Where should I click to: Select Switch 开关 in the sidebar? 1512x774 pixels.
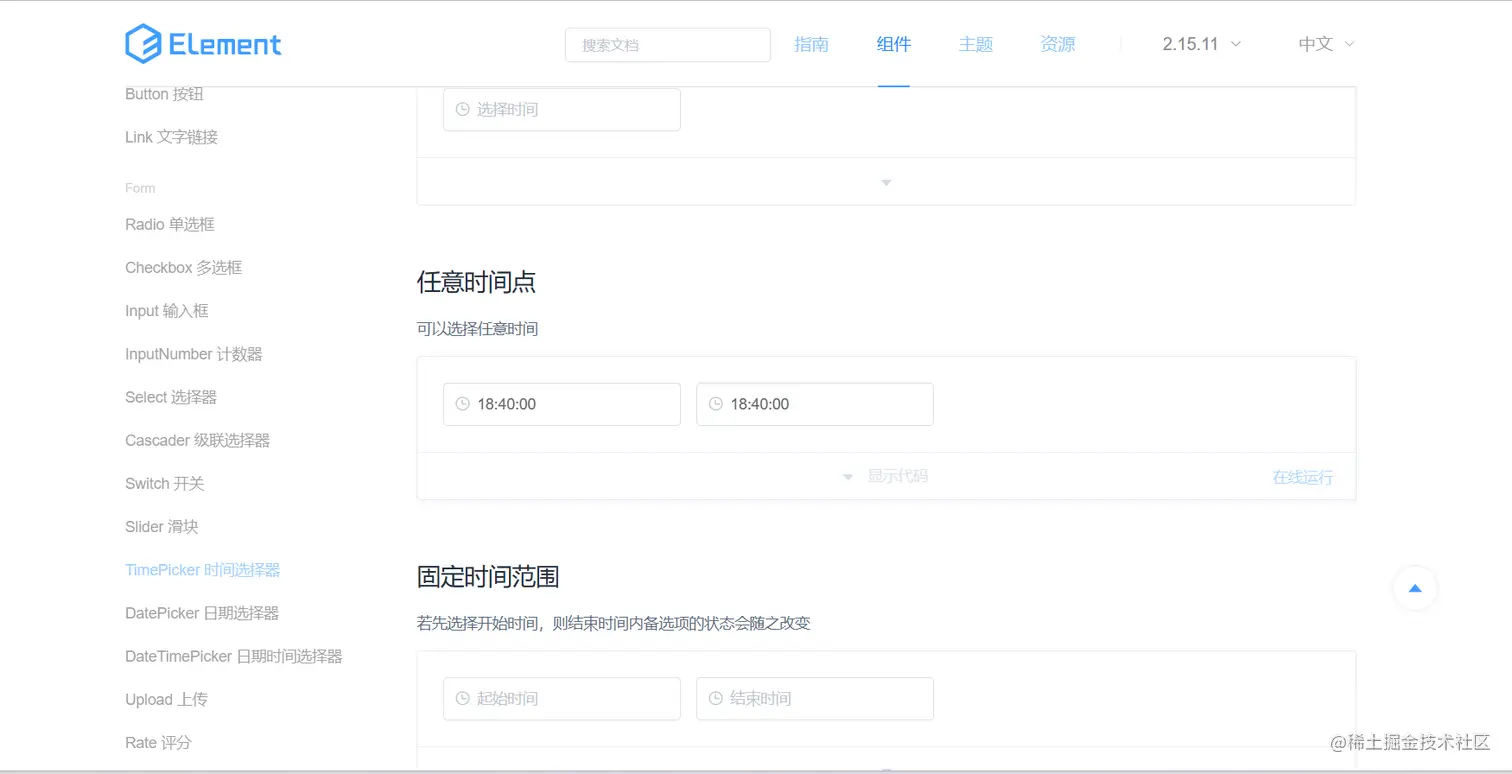[x=164, y=483]
